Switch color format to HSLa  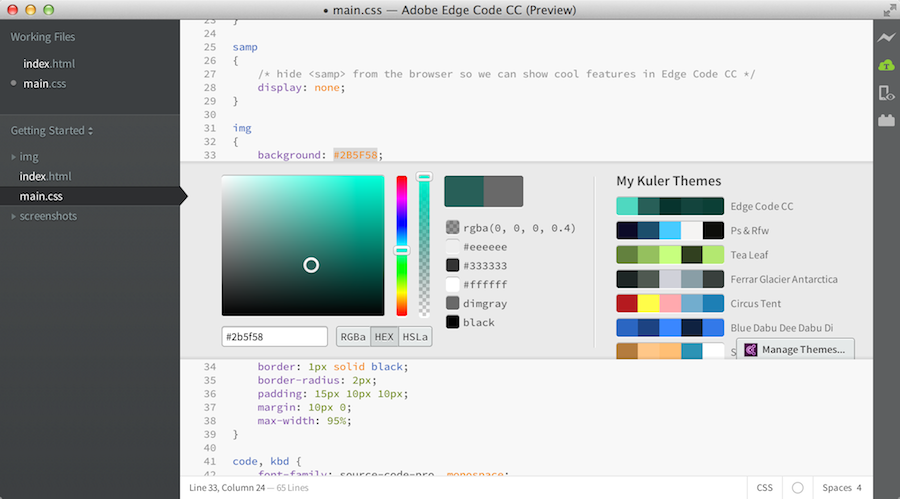[x=415, y=336]
